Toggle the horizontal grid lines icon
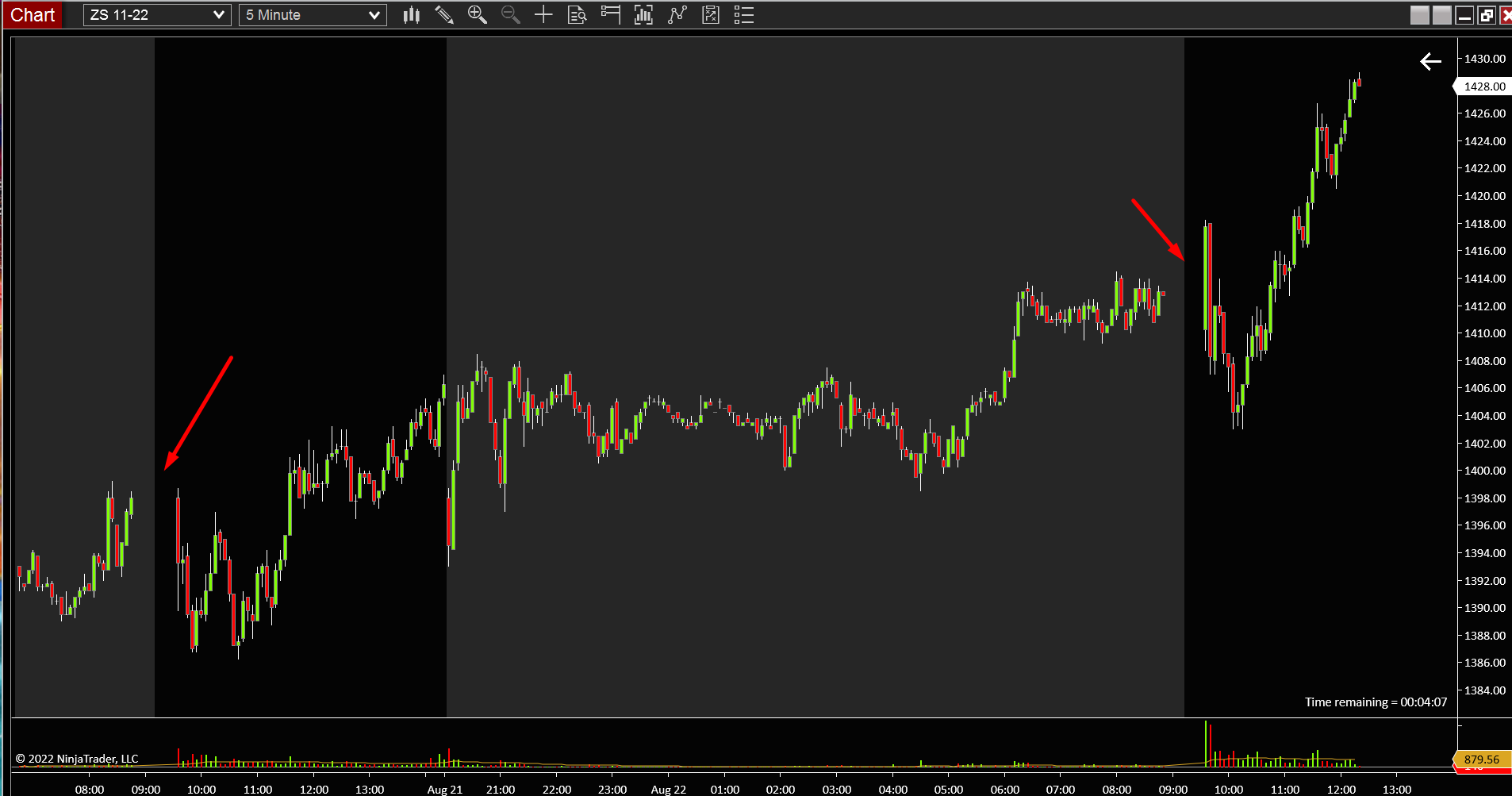Image resolution: width=1512 pixels, height=796 pixels. [610, 14]
